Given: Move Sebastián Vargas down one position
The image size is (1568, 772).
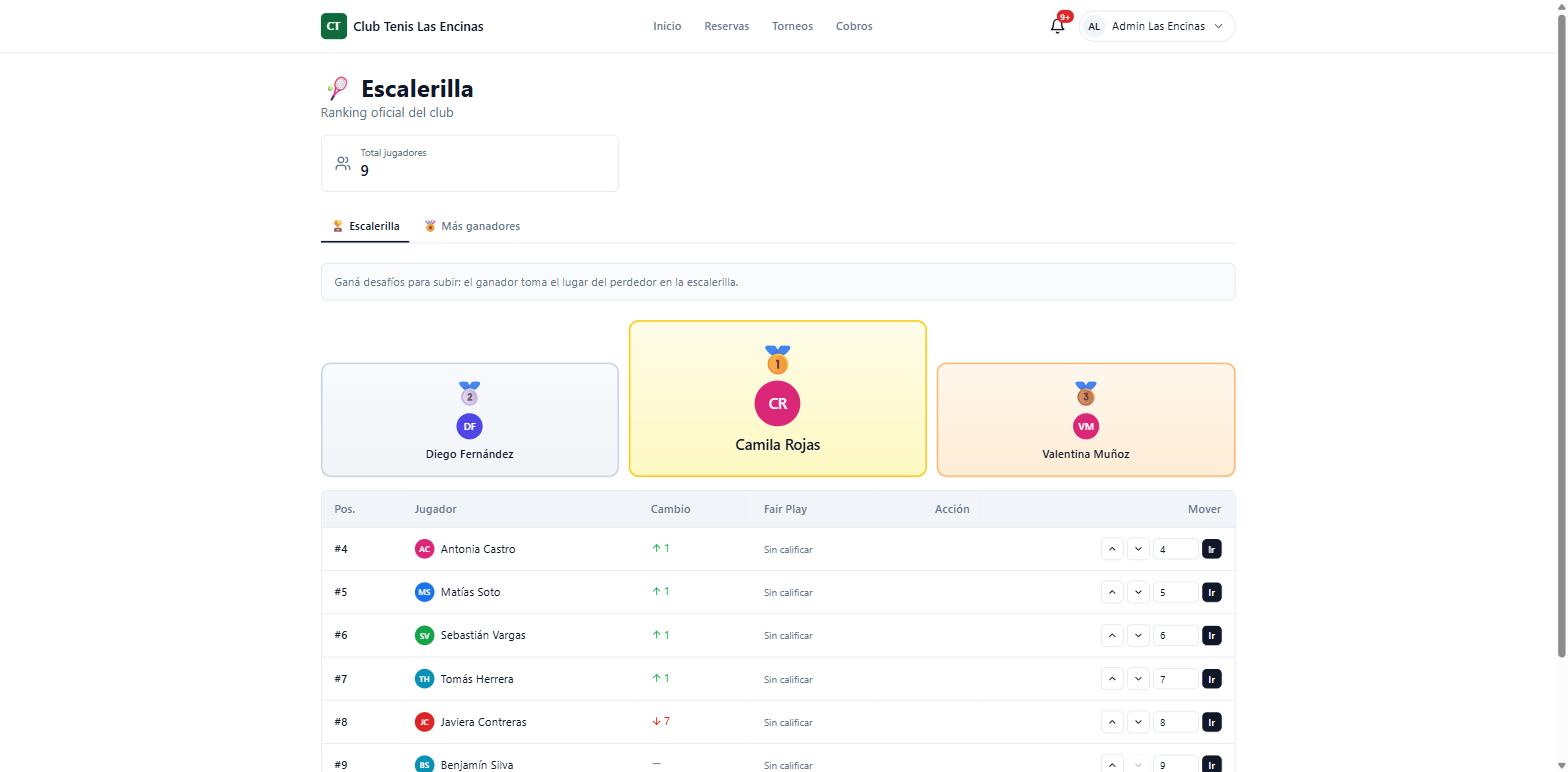Looking at the screenshot, I should pos(1138,635).
